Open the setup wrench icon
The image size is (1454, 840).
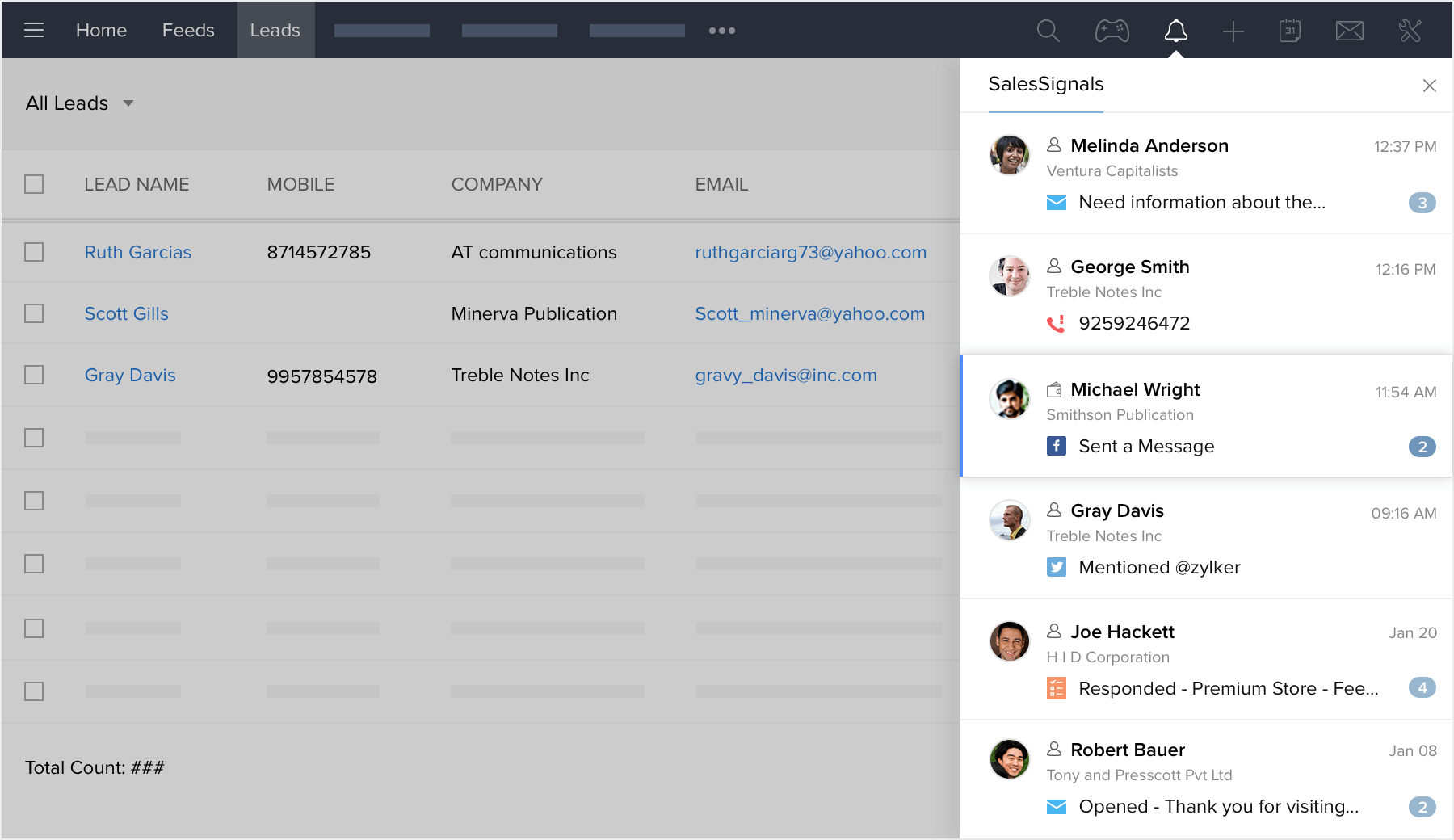(x=1408, y=31)
